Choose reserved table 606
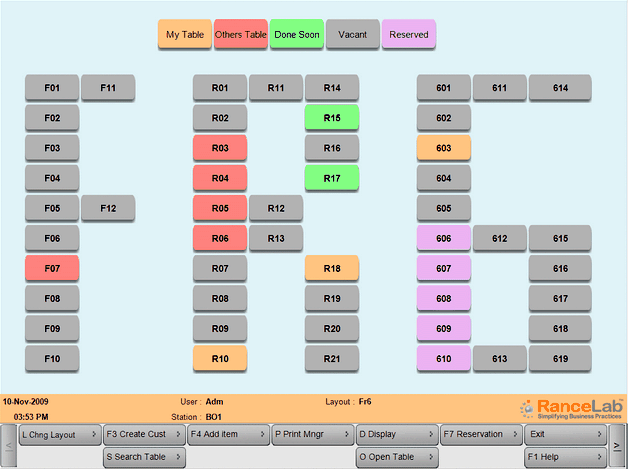This screenshot has width=628, height=469. 444,238
